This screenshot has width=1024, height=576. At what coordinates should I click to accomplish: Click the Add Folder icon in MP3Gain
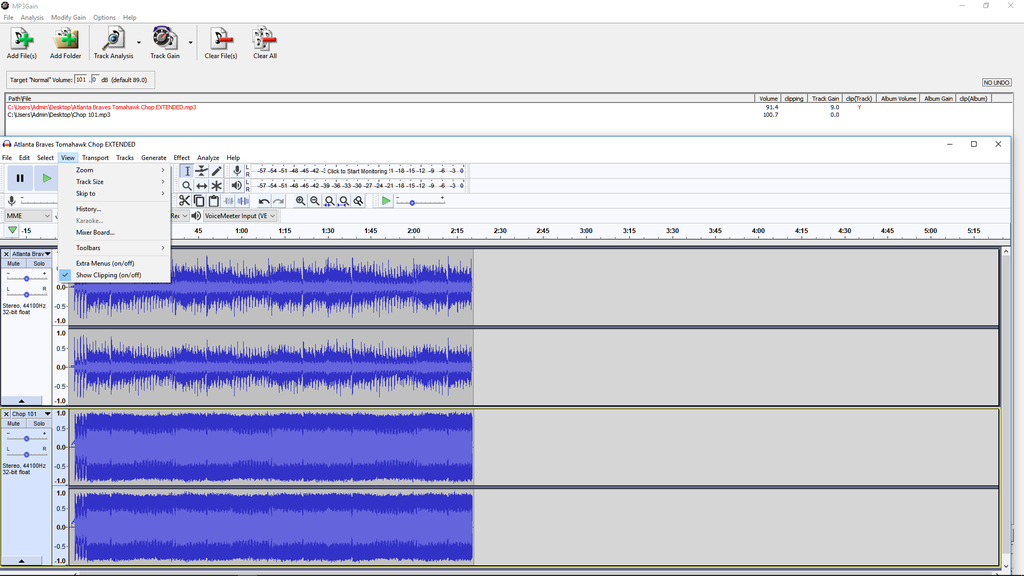(66, 43)
